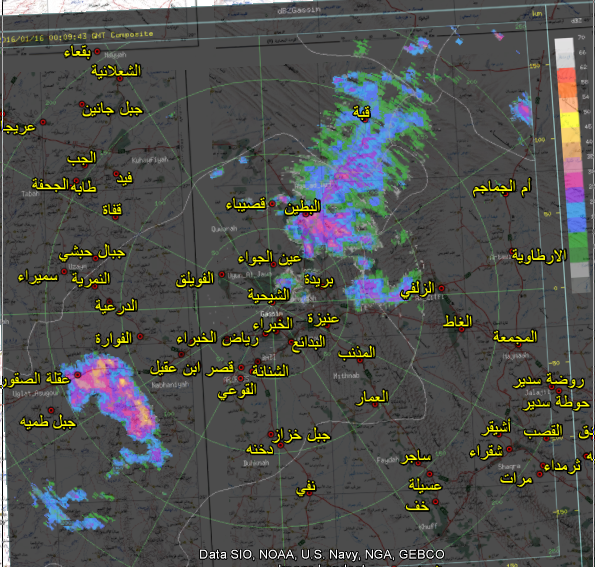Click the بريدة city label
The image size is (595, 567).
point(319,280)
